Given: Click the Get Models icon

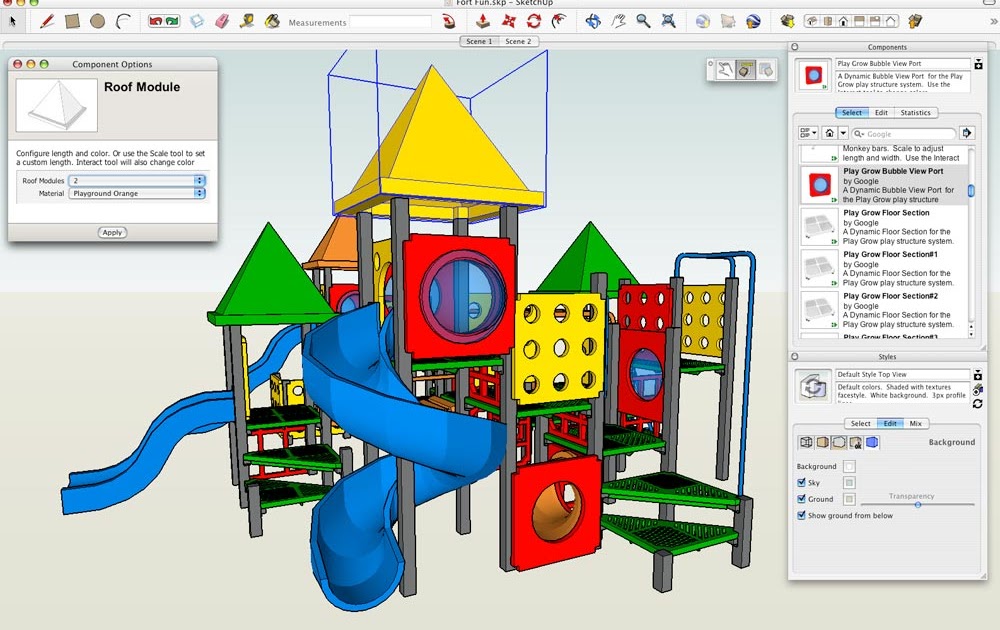Looking at the screenshot, I should pos(788,22).
